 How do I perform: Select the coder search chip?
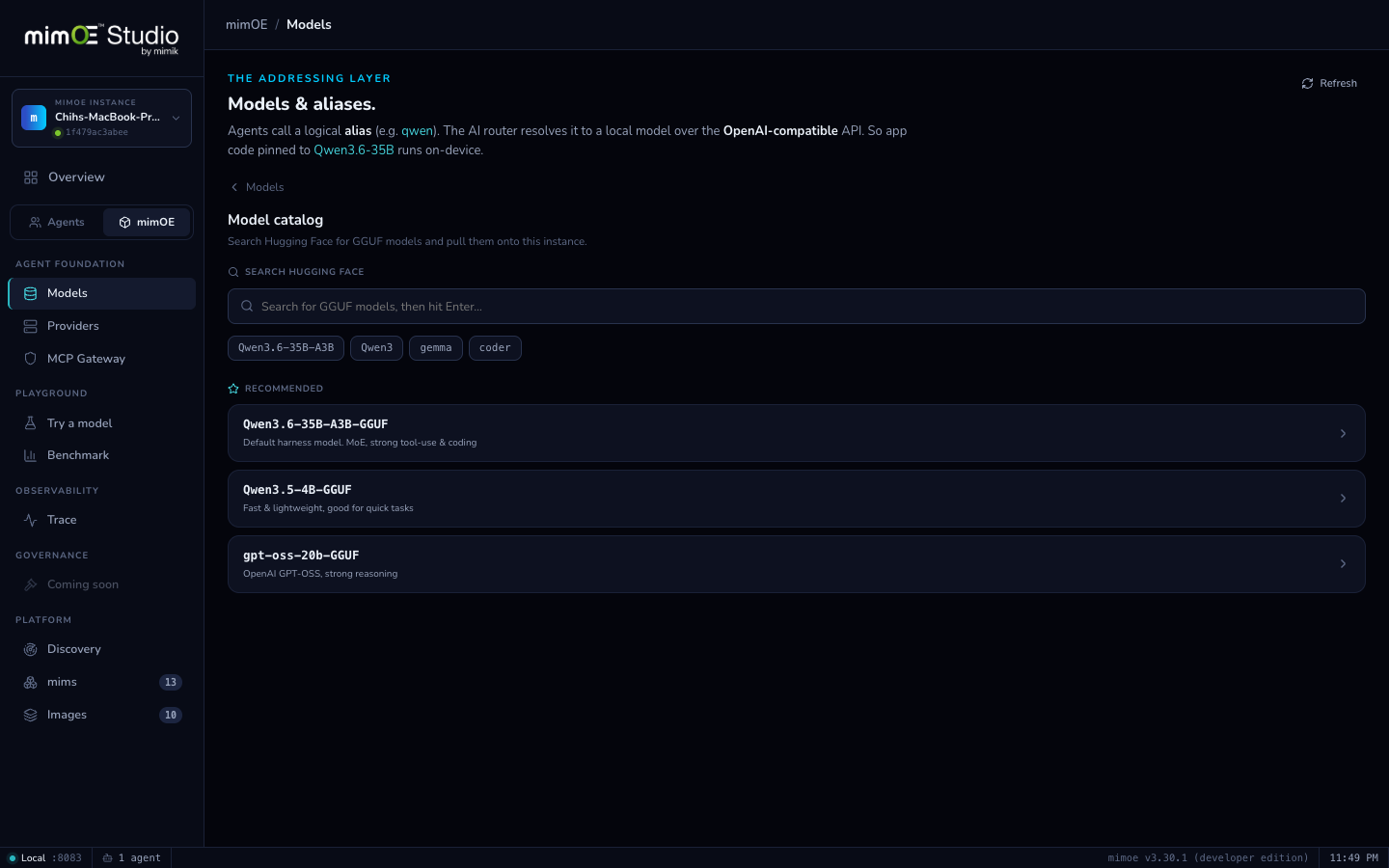(x=495, y=348)
